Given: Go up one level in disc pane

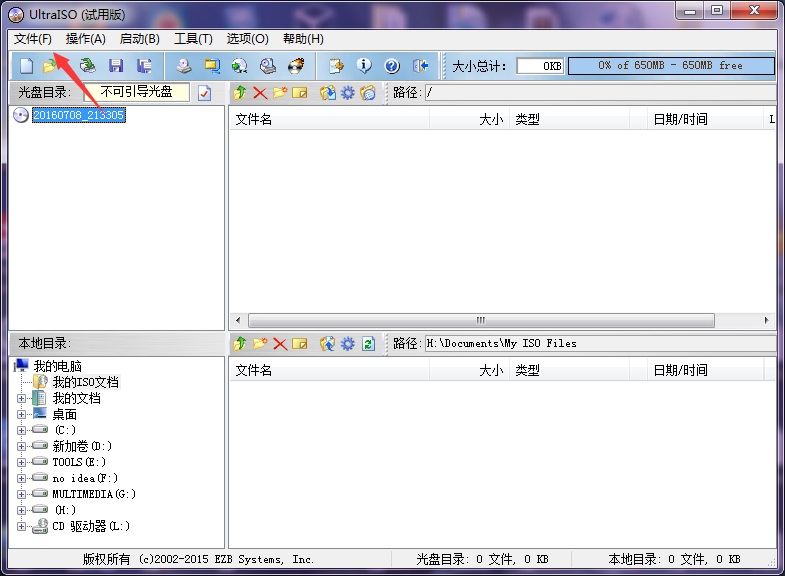Looking at the screenshot, I should 240,93.
